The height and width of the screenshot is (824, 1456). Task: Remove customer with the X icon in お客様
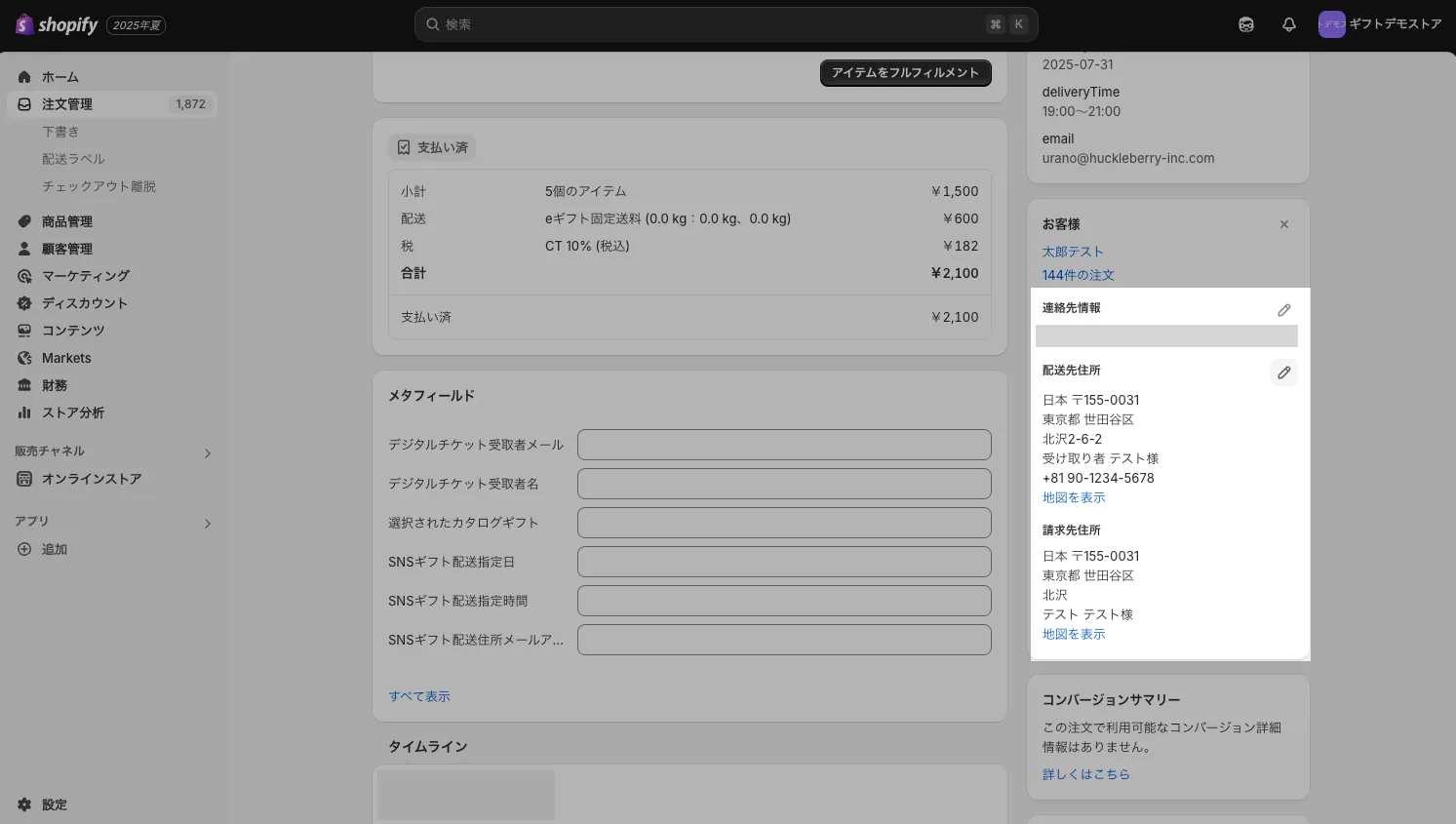[1283, 224]
